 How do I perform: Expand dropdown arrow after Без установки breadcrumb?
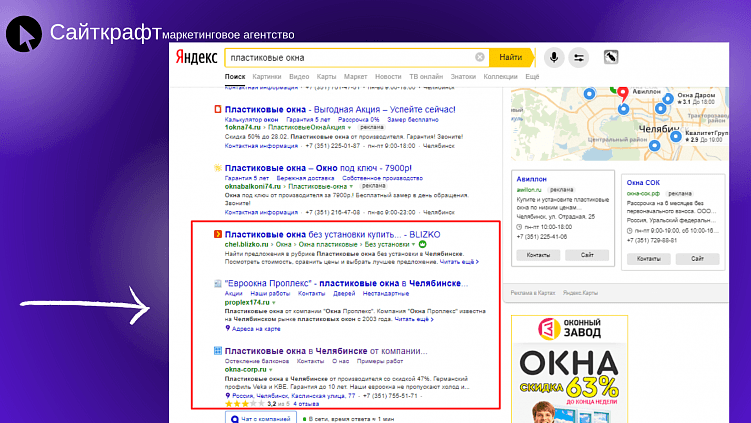[x=413, y=245]
